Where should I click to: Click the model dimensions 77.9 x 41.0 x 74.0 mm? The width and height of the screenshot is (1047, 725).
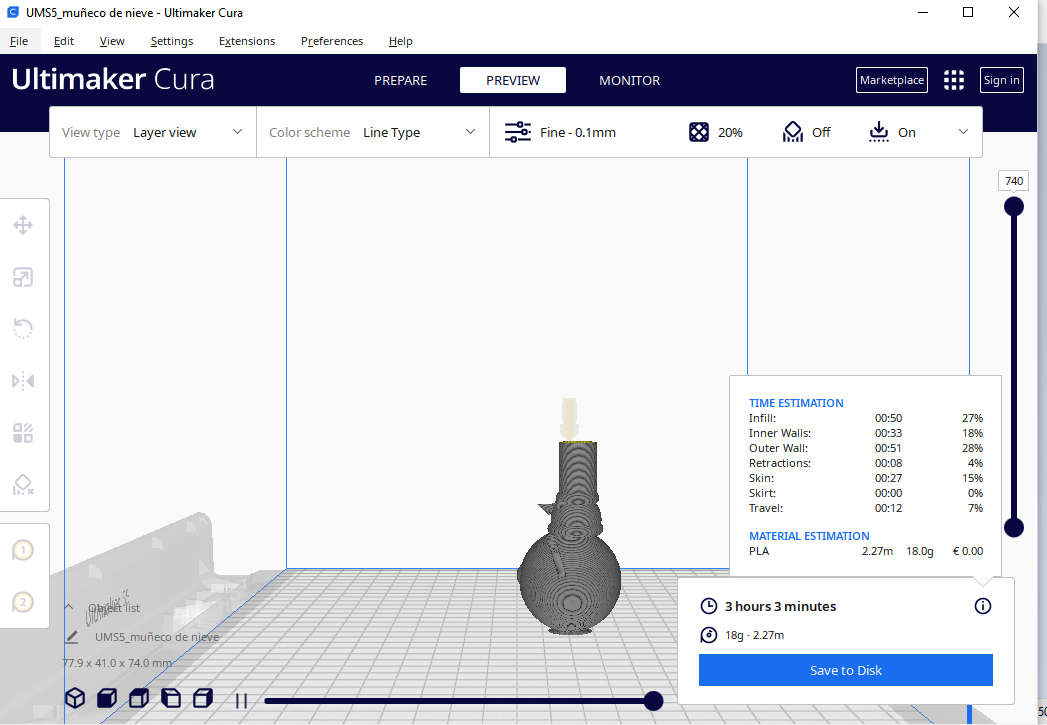click(x=117, y=663)
